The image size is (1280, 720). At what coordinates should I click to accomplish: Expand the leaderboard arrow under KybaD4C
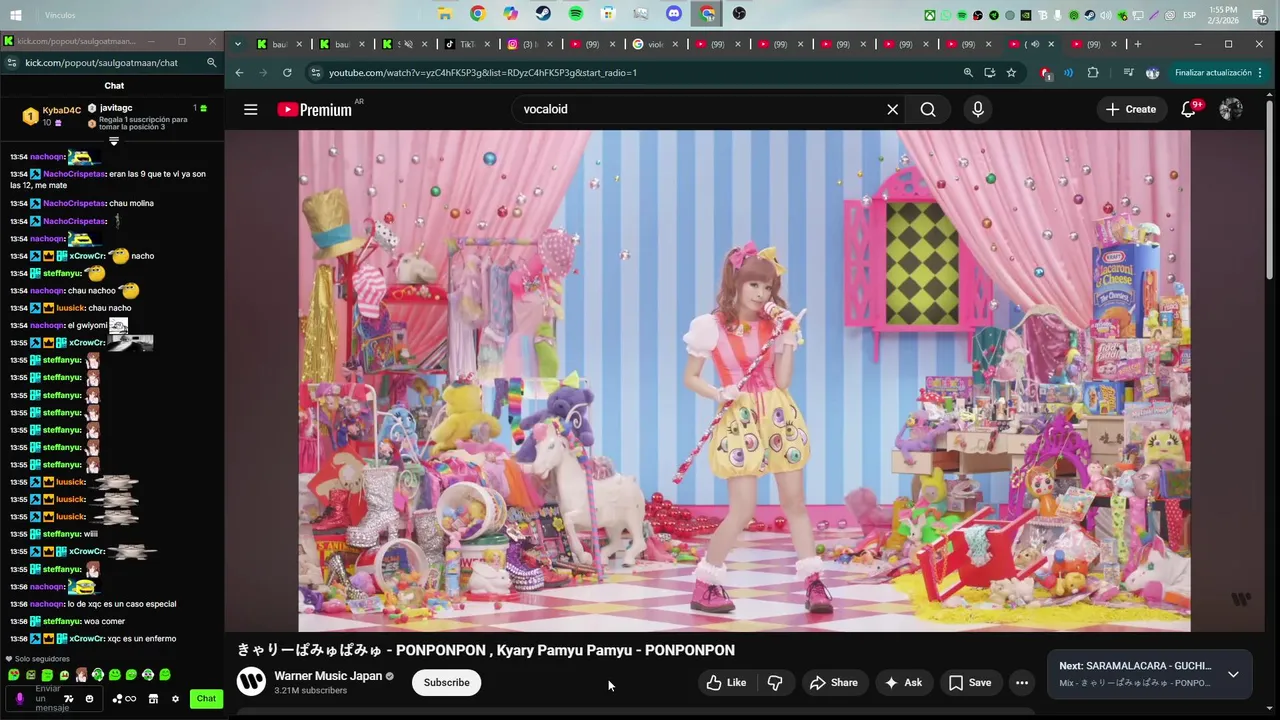pos(114,142)
